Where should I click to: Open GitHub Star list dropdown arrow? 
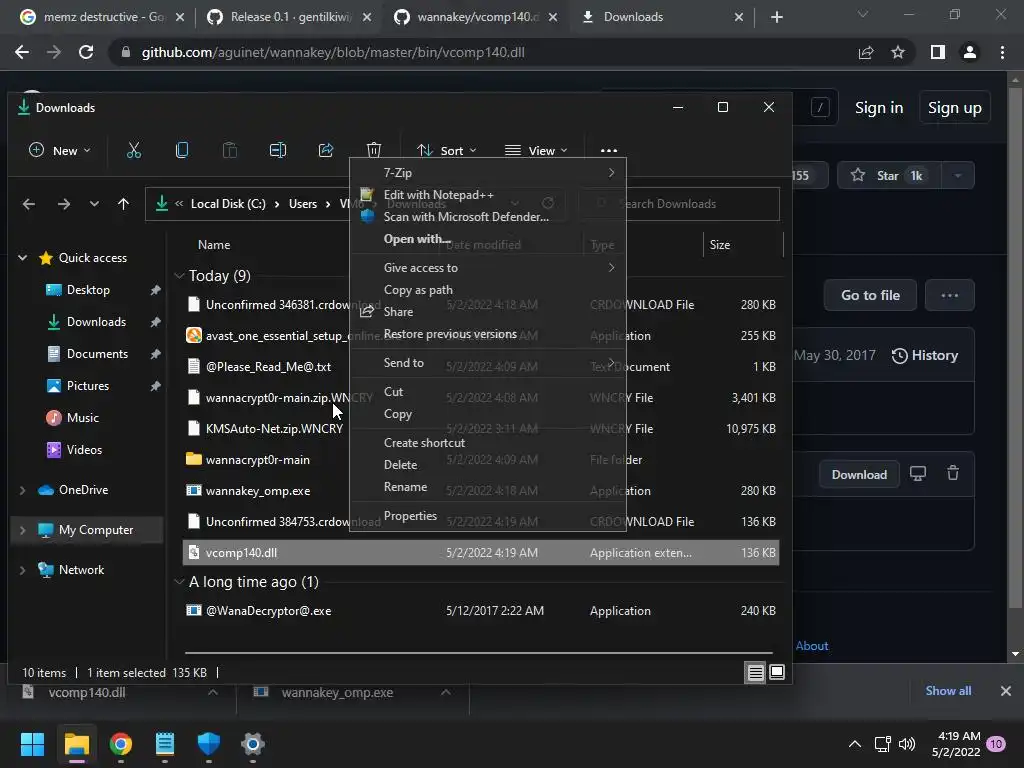point(958,176)
